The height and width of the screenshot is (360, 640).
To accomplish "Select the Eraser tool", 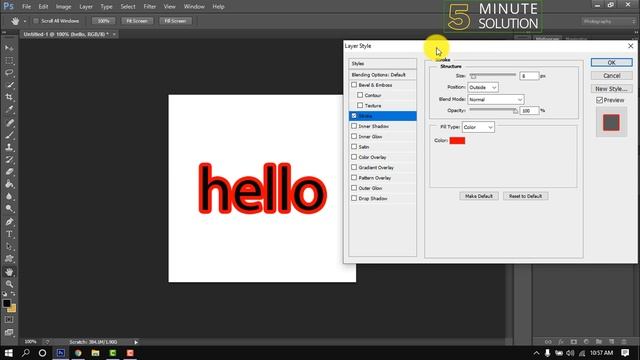I will point(9,172).
